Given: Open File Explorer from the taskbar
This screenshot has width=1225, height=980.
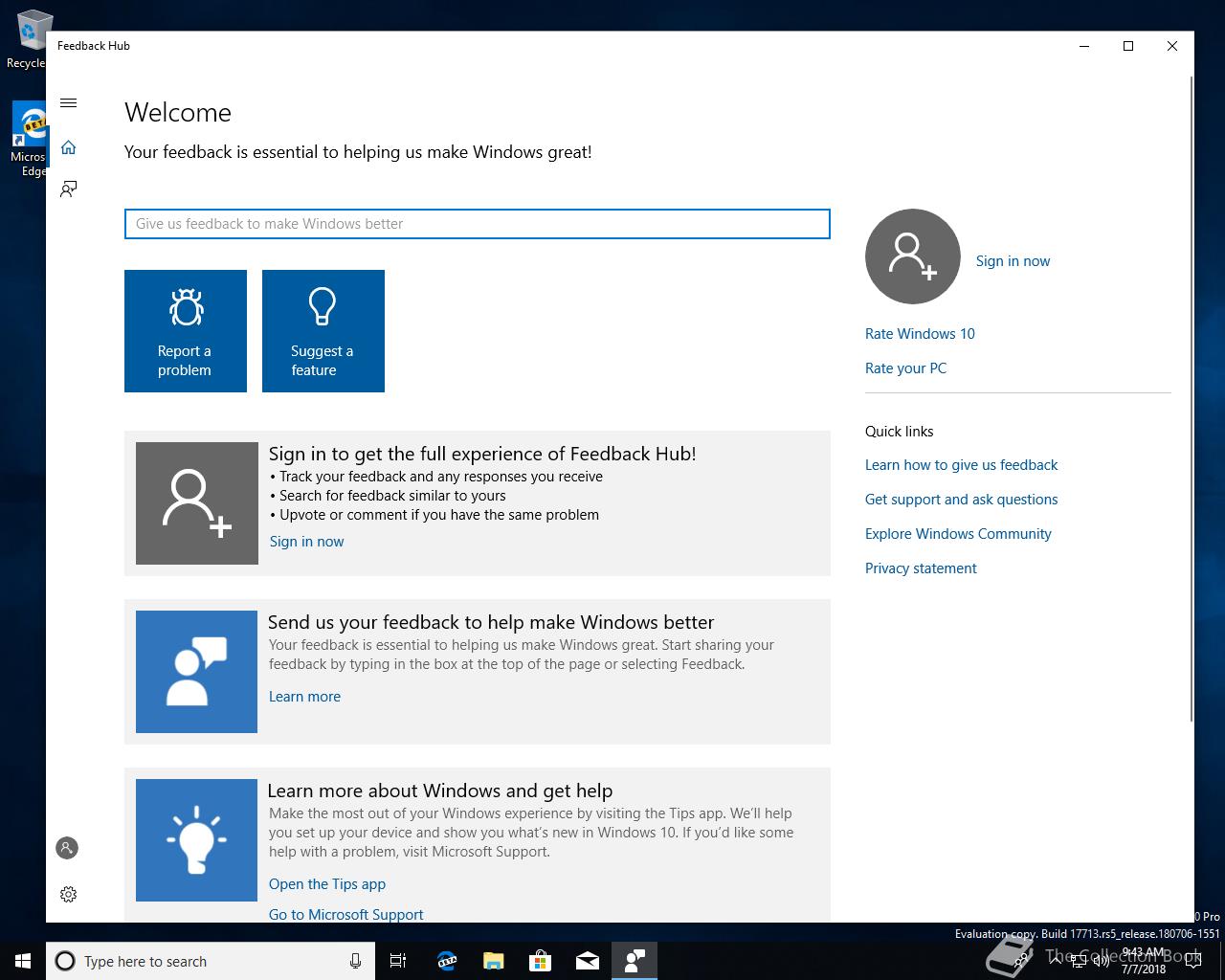Looking at the screenshot, I should click(x=493, y=961).
